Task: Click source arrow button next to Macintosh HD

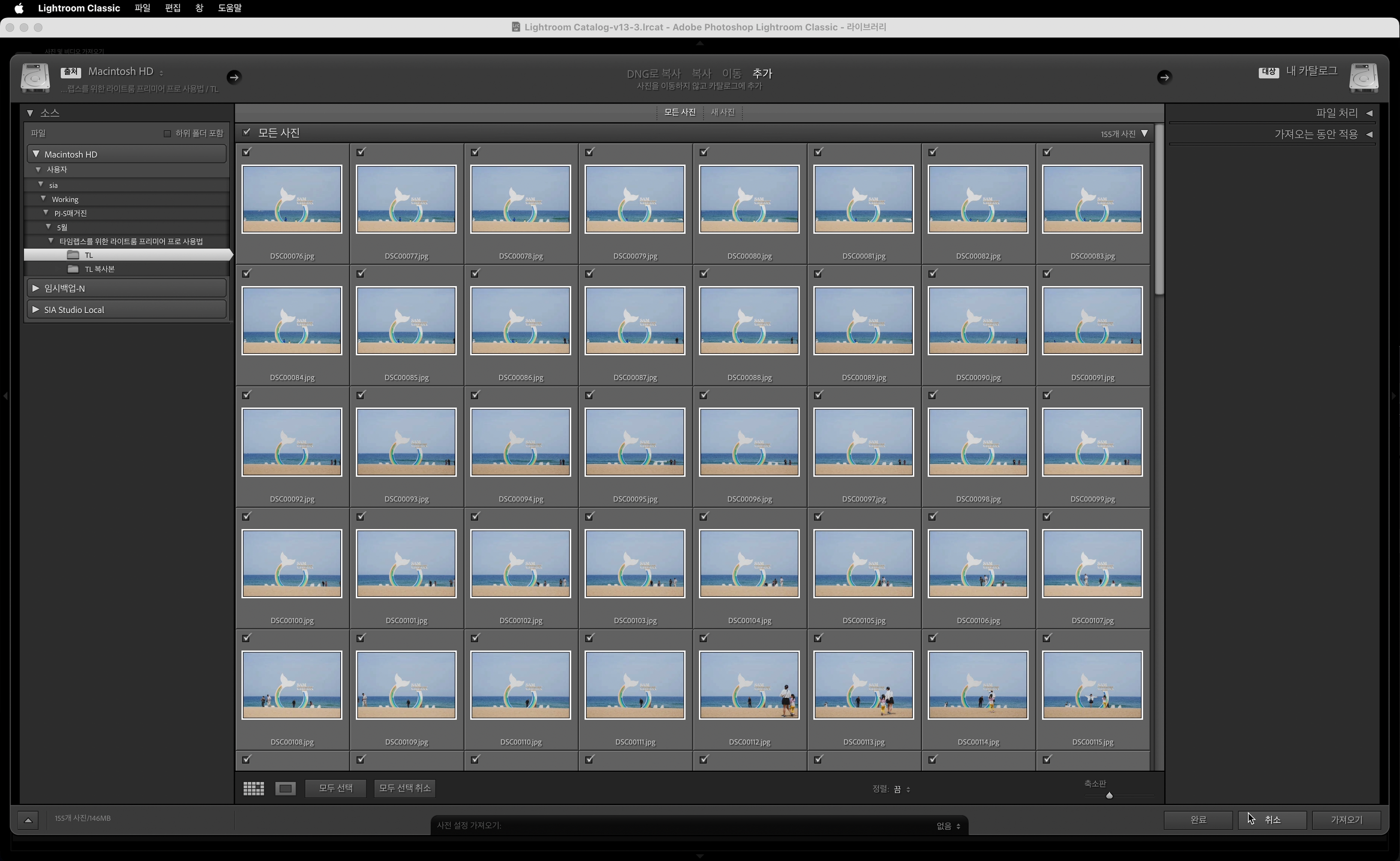Action: pyautogui.click(x=234, y=77)
